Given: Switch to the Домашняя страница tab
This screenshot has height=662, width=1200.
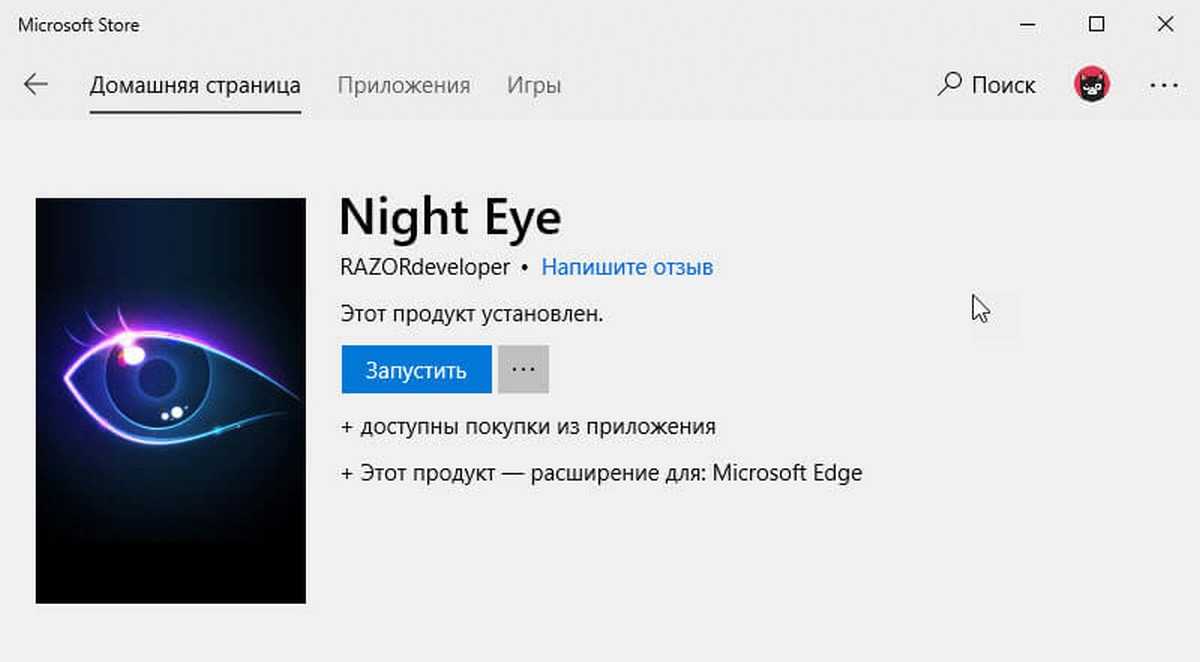Looking at the screenshot, I should (195, 85).
